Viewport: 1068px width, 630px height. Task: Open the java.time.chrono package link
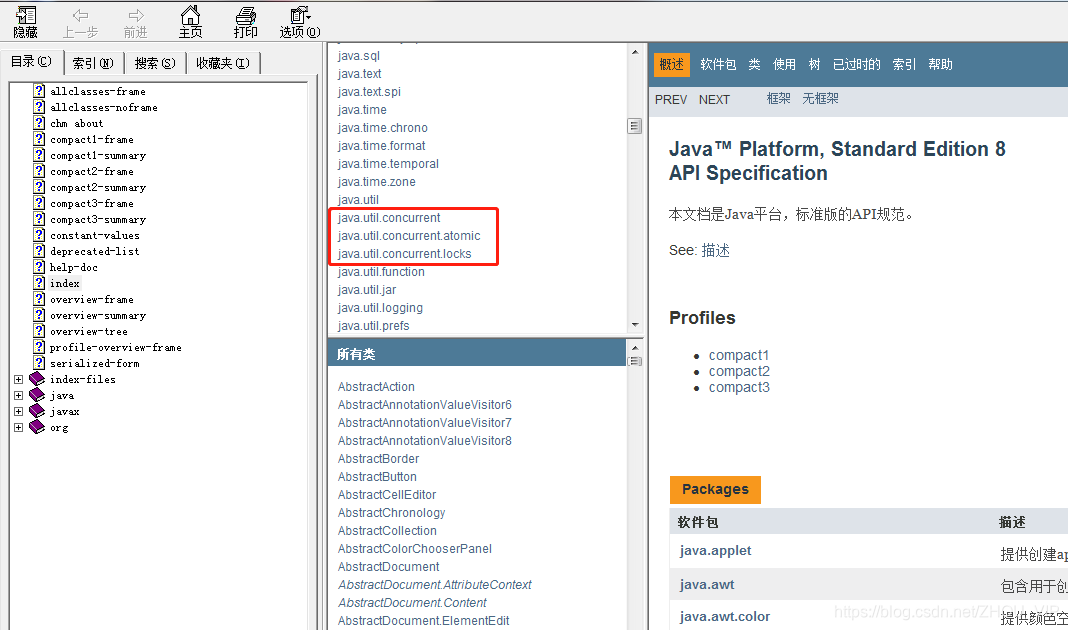tap(382, 127)
